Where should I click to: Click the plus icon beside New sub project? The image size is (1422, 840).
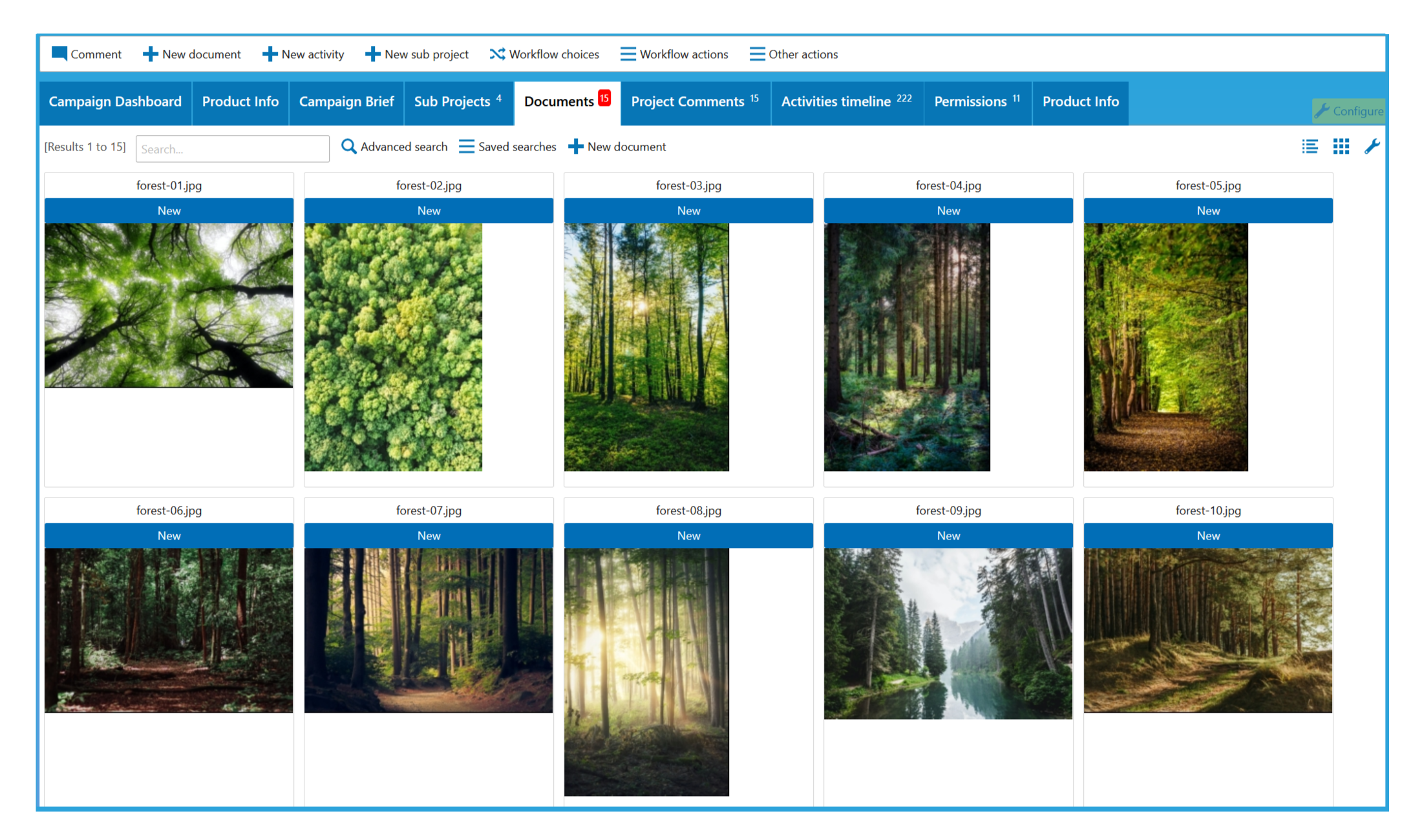coord(372,54)
